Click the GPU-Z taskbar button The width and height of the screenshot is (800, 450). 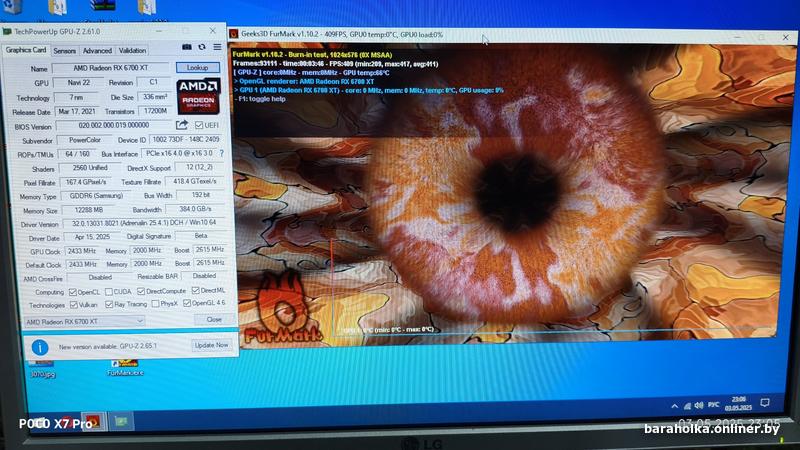[x=121, y=422]
